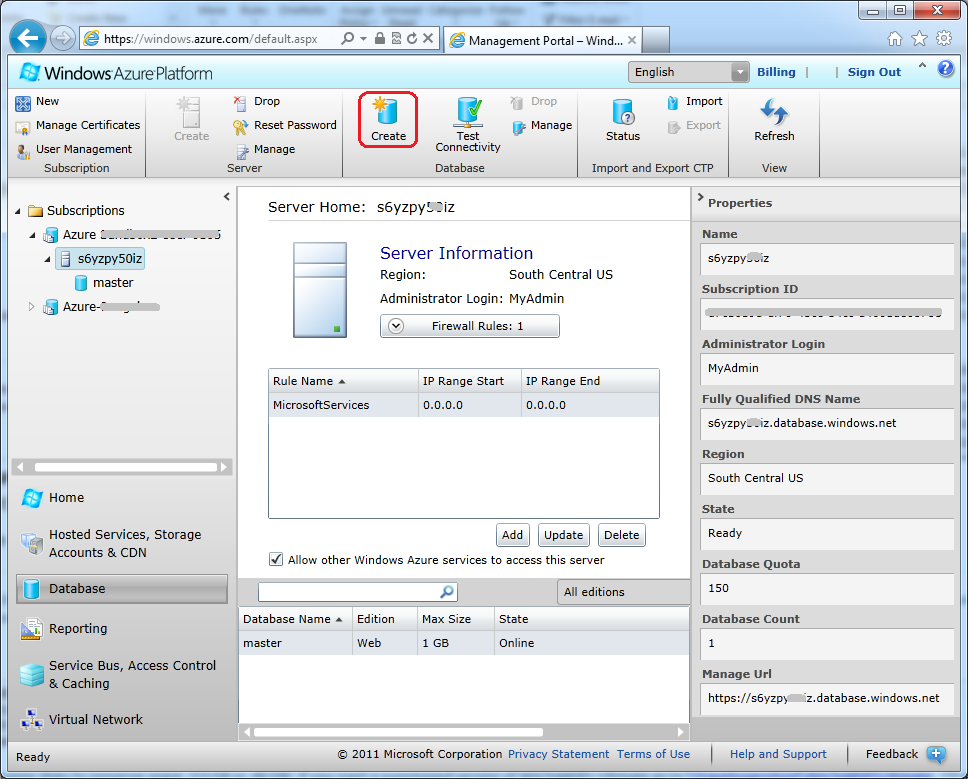Select the master database tree item
Viewport: 968px width, 779px height.
pyautogui.click(x=104, y=283)
